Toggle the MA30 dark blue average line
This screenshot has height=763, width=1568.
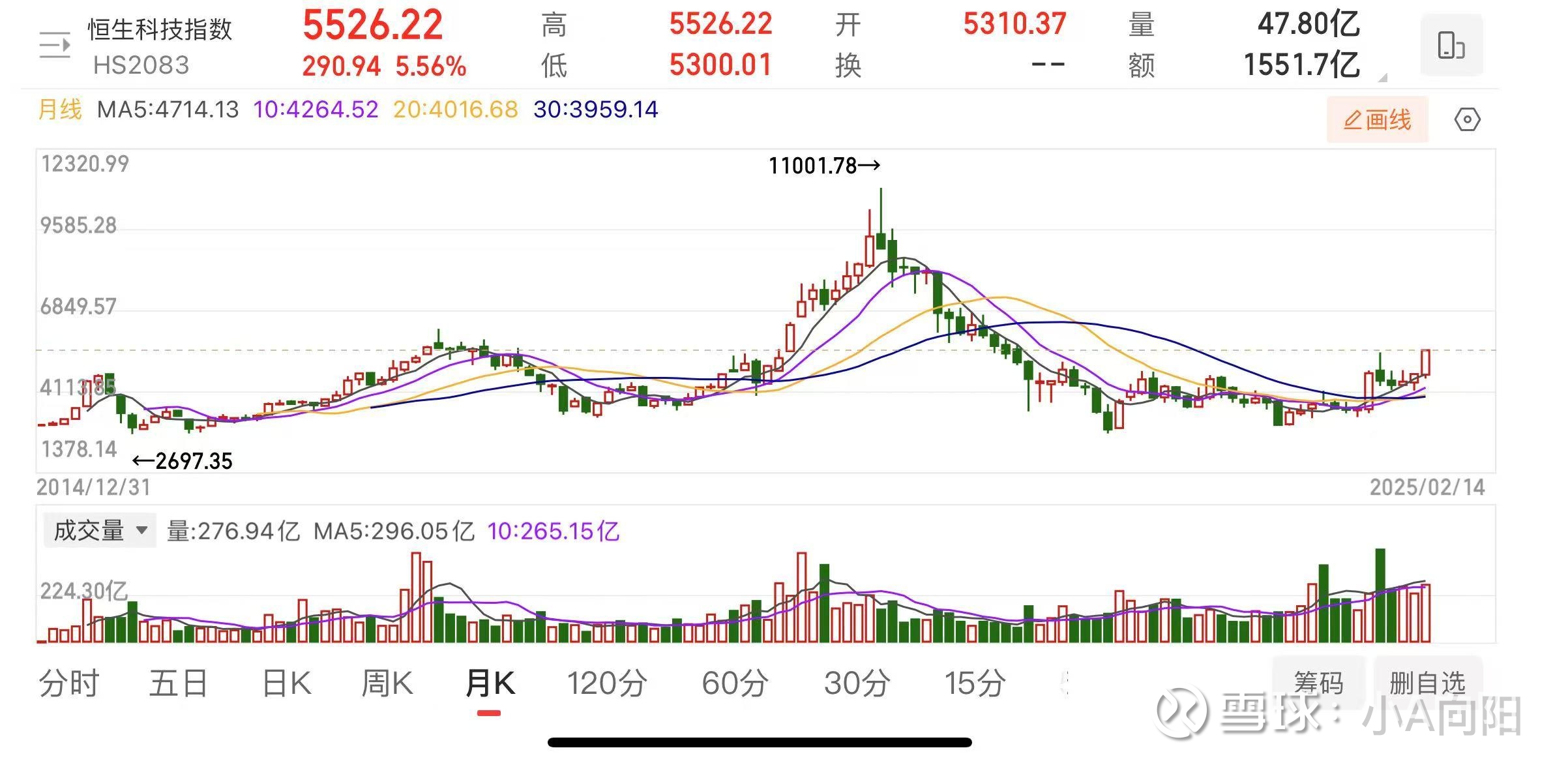point(595,111)
